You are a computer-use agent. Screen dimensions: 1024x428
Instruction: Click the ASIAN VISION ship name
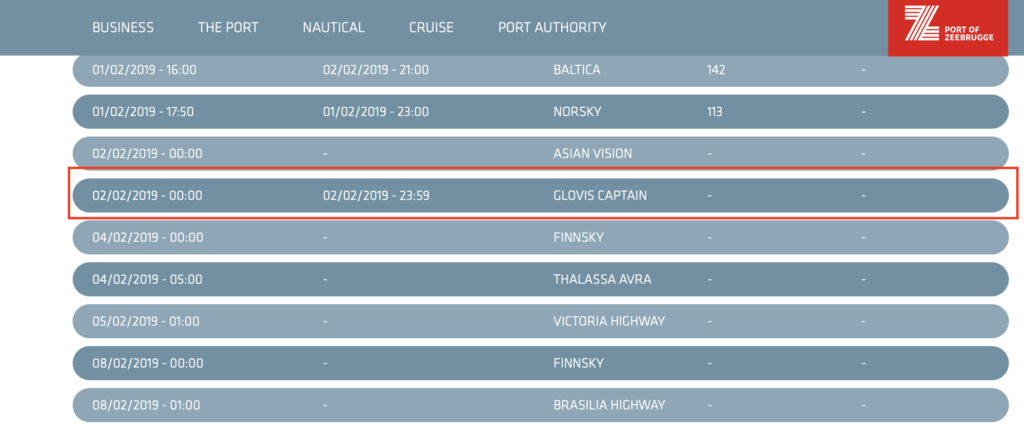pyautogui.click(x=592, y=154)
